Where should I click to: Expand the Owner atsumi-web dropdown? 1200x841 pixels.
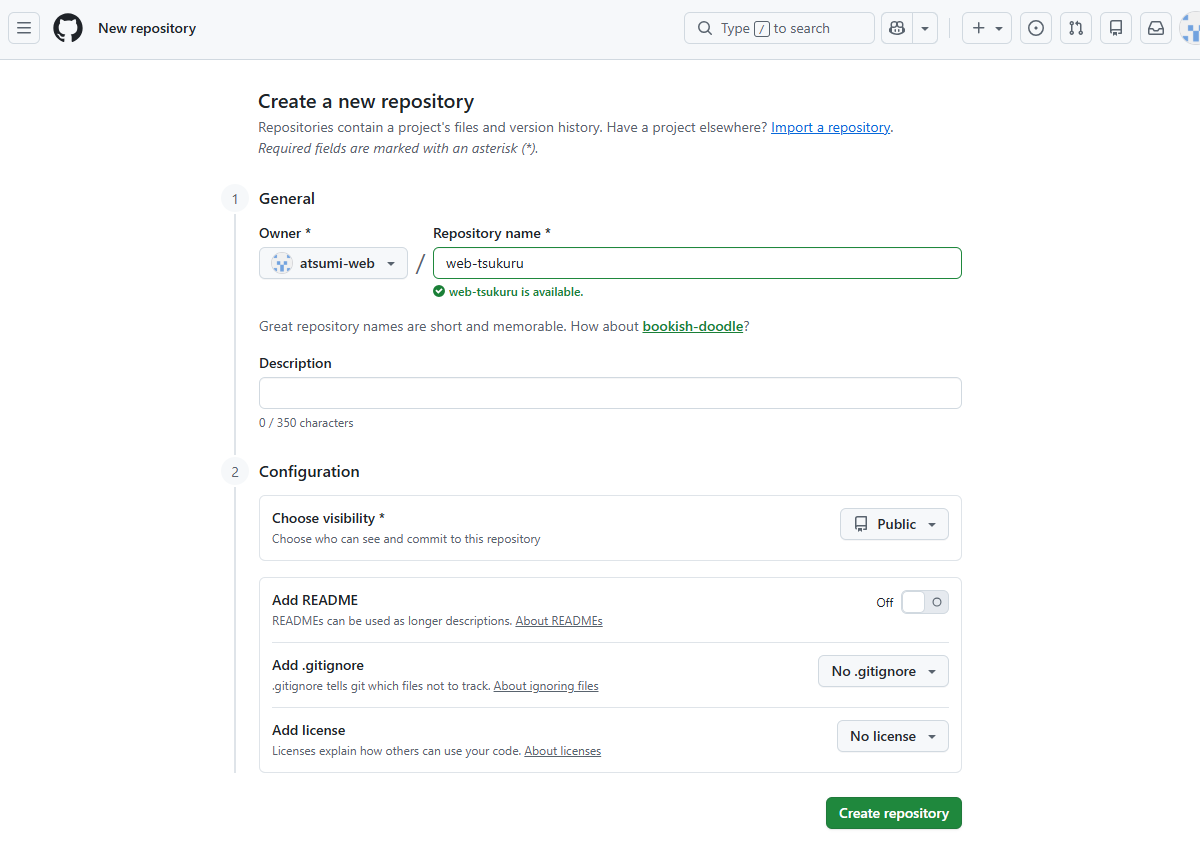coord(333,263)
